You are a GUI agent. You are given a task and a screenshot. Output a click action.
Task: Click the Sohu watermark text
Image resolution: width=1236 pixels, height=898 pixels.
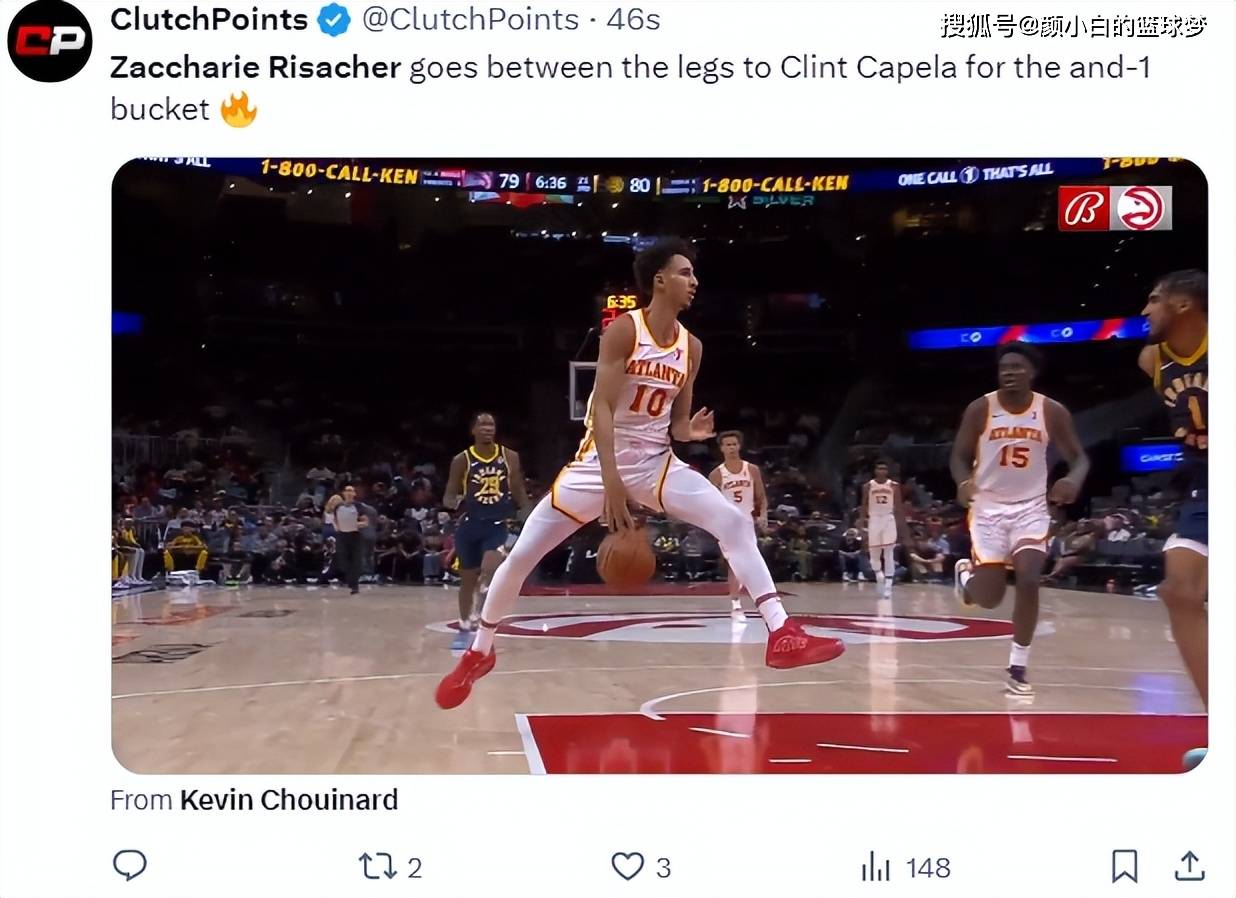pos(1074,26)
